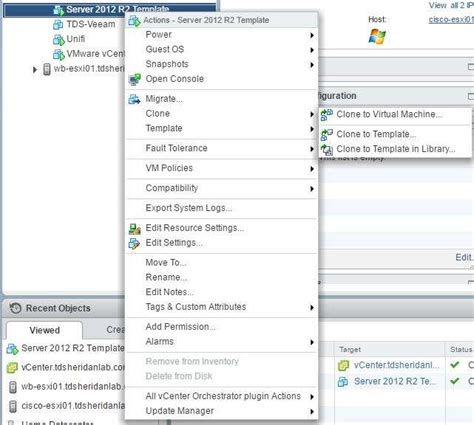Select the Server 2012 R2 Template VM icon in tree
474x425 pixels.
(x=59, y=10)
